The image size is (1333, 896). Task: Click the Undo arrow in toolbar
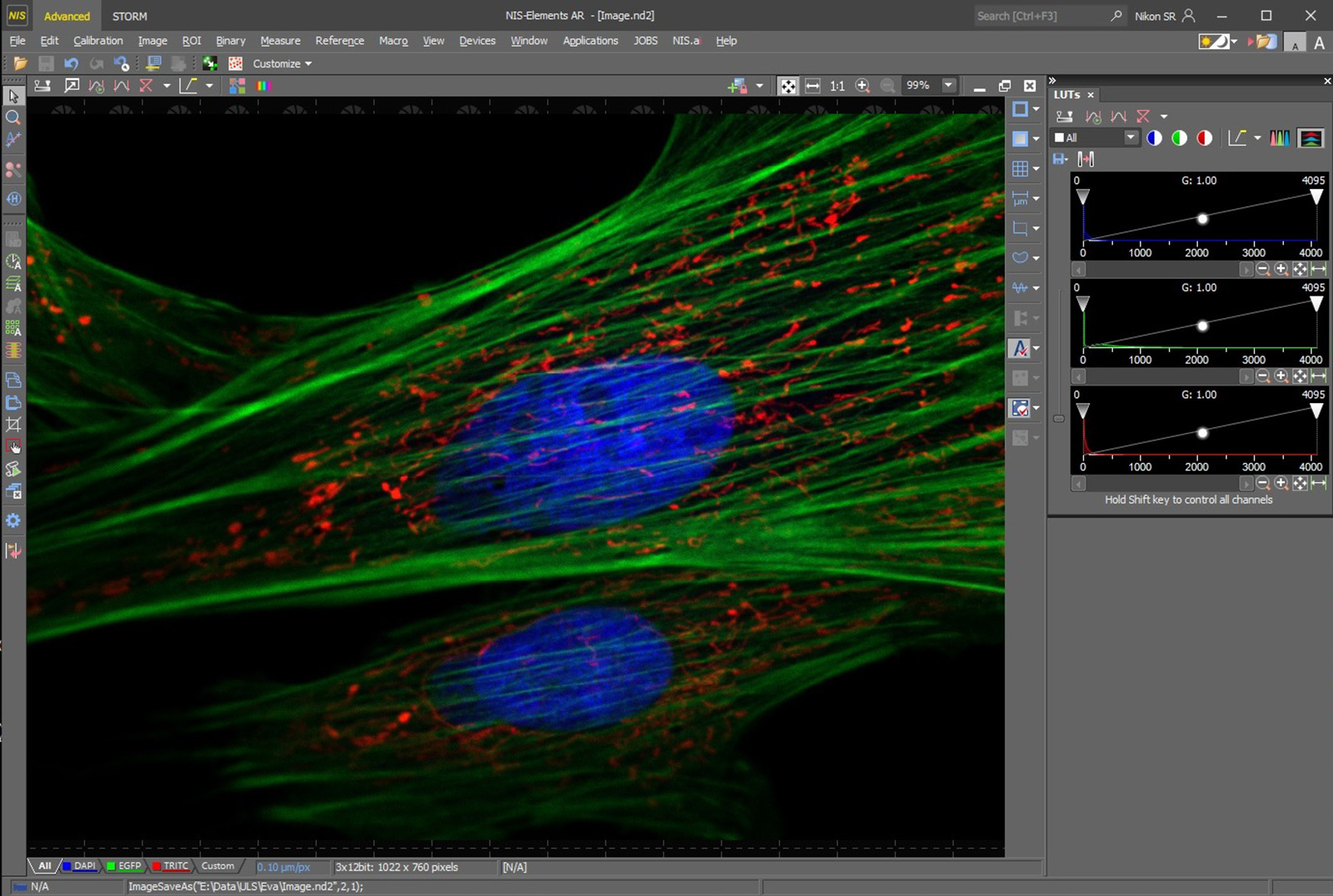[71, 63]
